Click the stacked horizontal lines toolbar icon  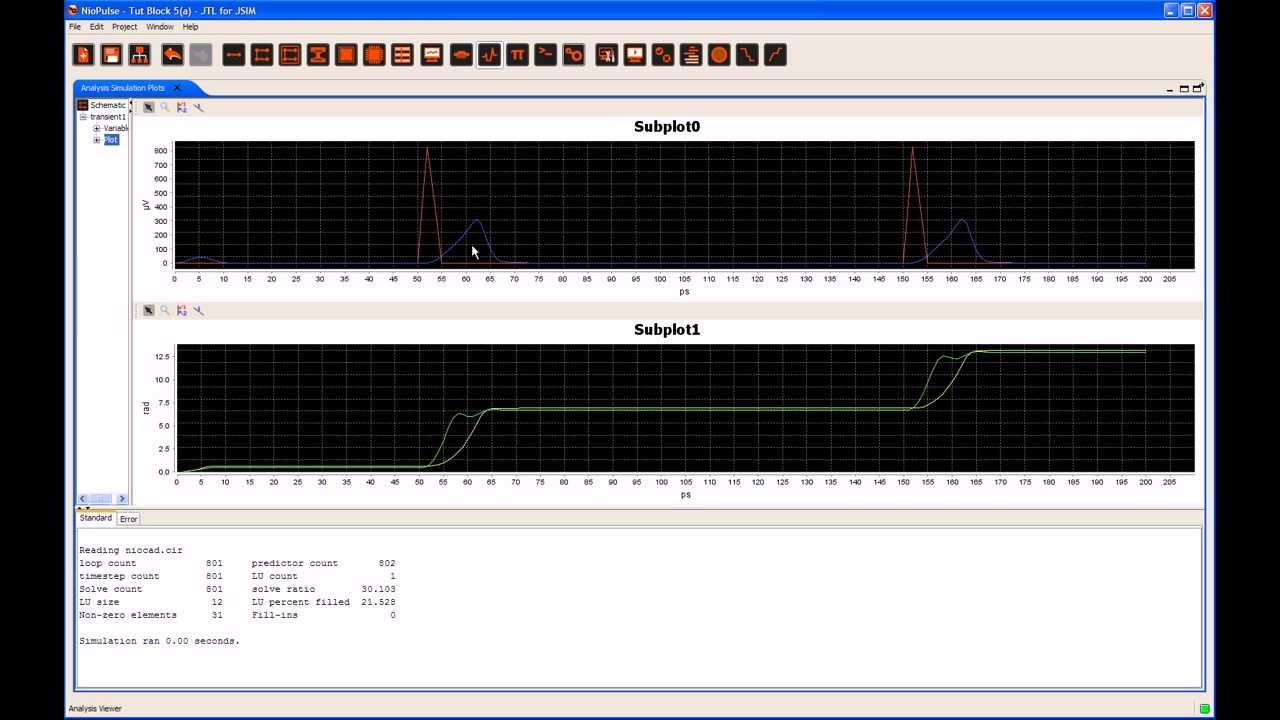coord(691,55)
